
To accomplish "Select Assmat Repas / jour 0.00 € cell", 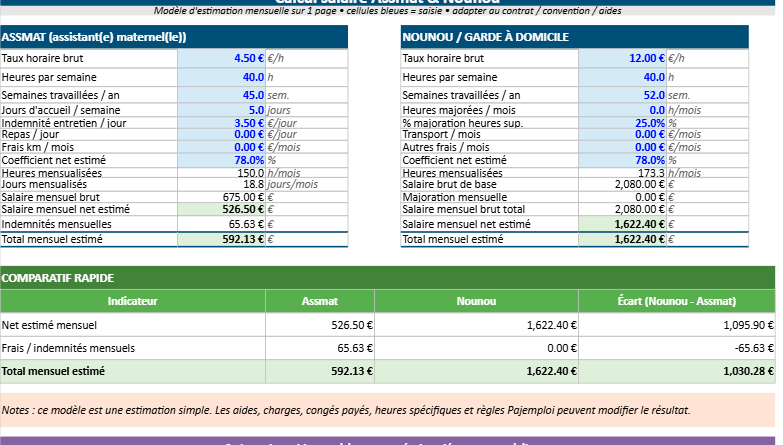I will (x=221, y=134).
